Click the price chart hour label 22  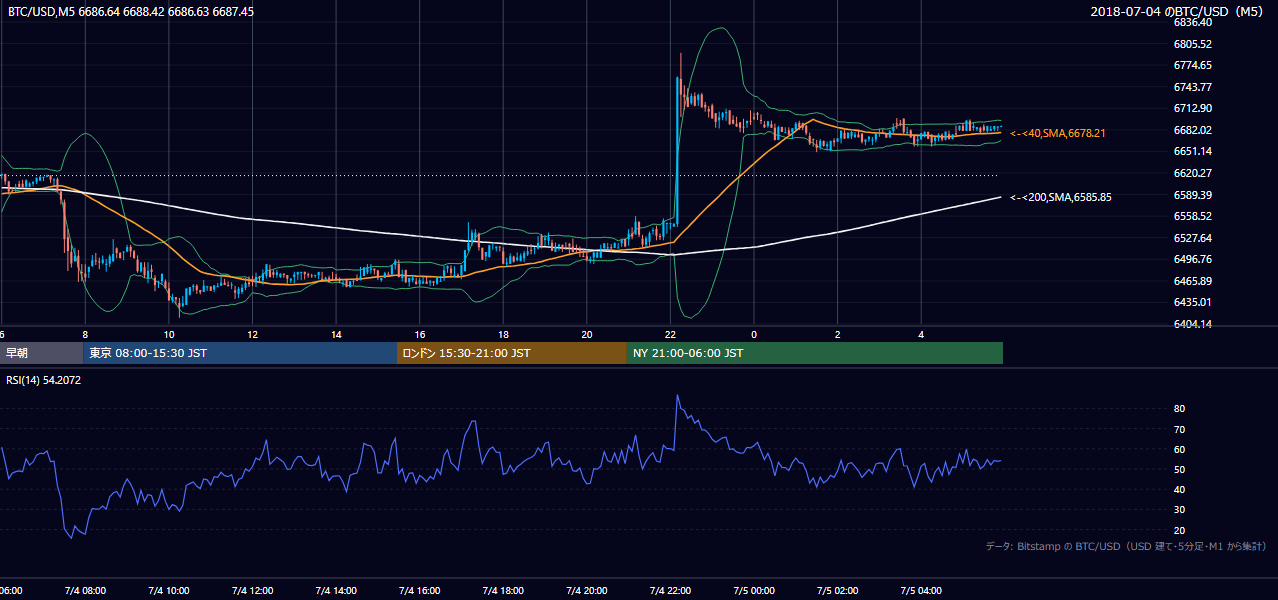point(670,334)
